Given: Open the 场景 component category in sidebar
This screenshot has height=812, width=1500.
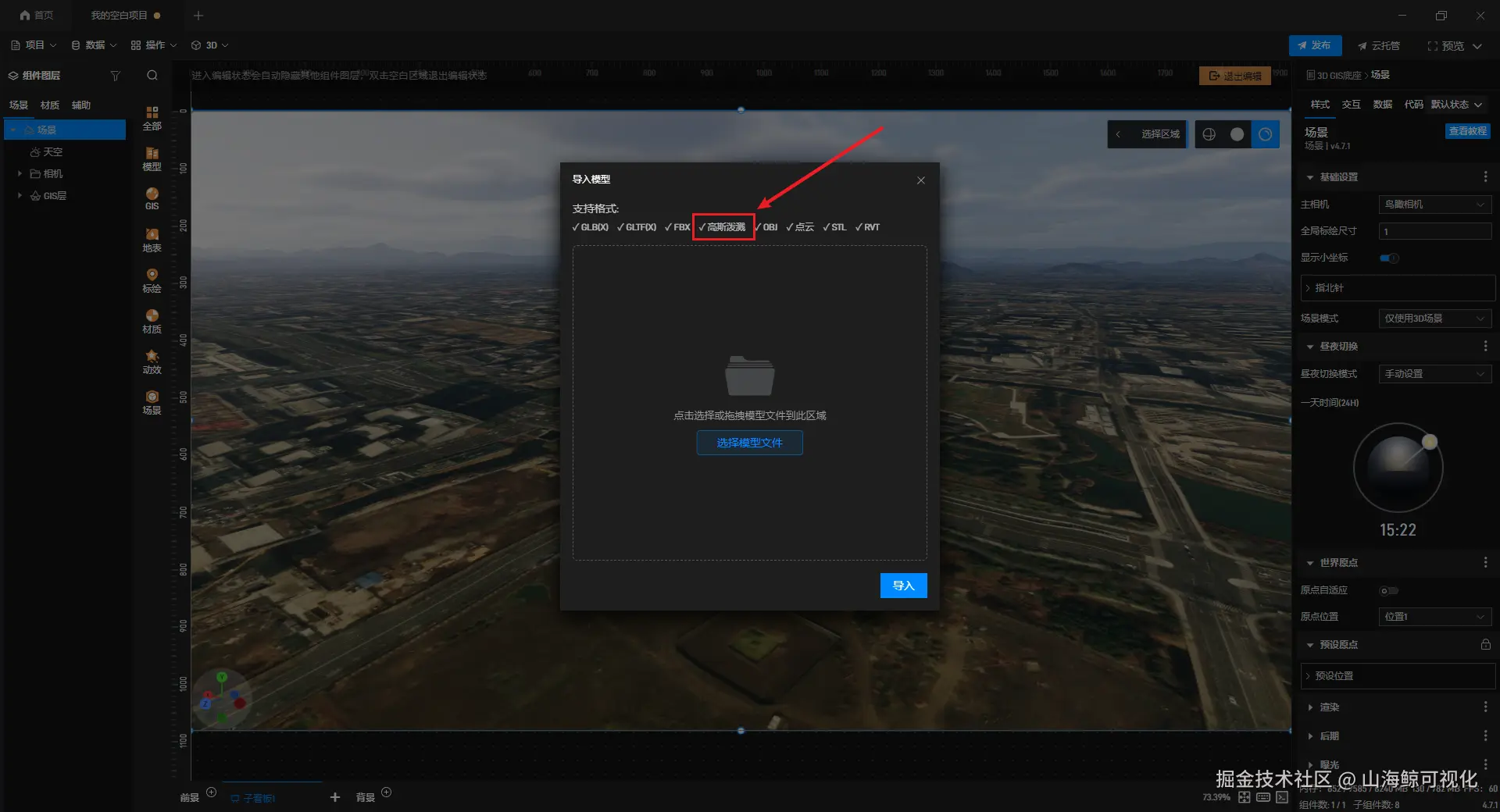Looking at the screenshot, I should tap(152, 402).
